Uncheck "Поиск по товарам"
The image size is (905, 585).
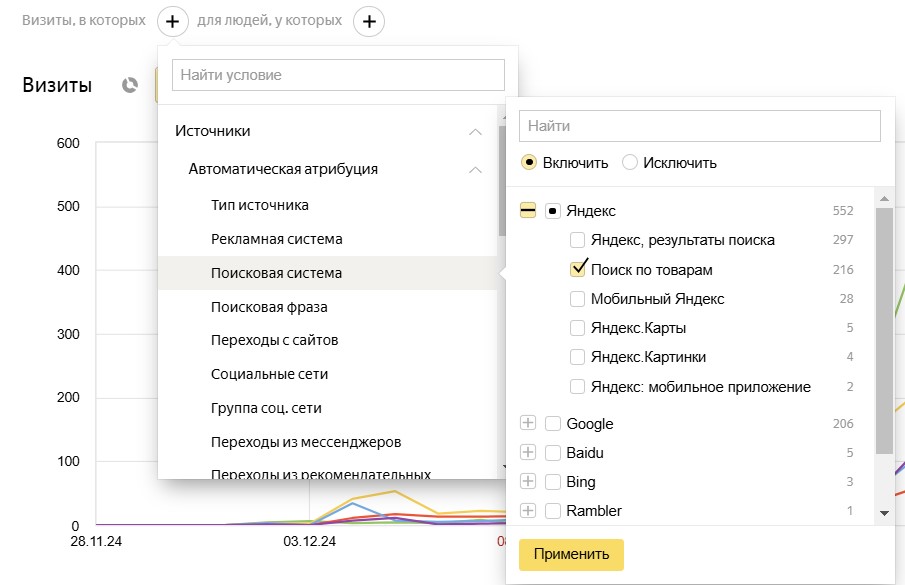[578, 269]
